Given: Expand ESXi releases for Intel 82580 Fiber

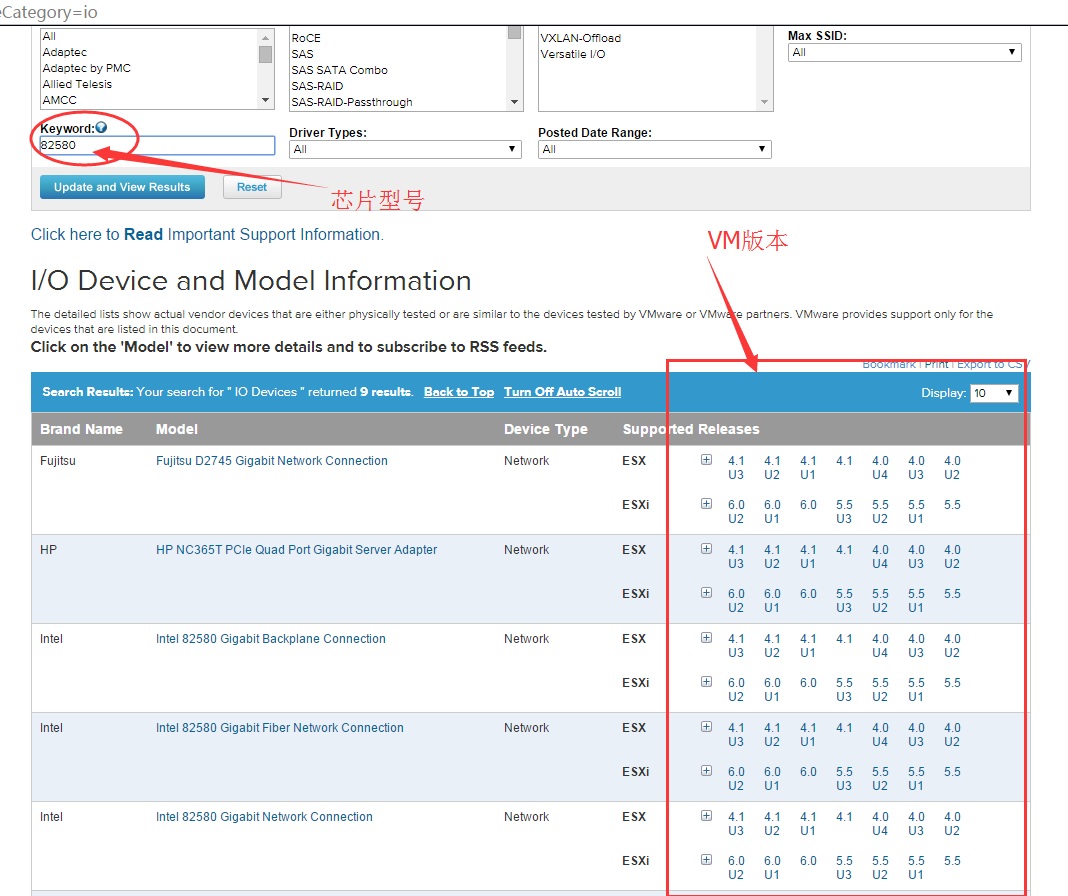Looking at the screenshot, I should 706,771.
